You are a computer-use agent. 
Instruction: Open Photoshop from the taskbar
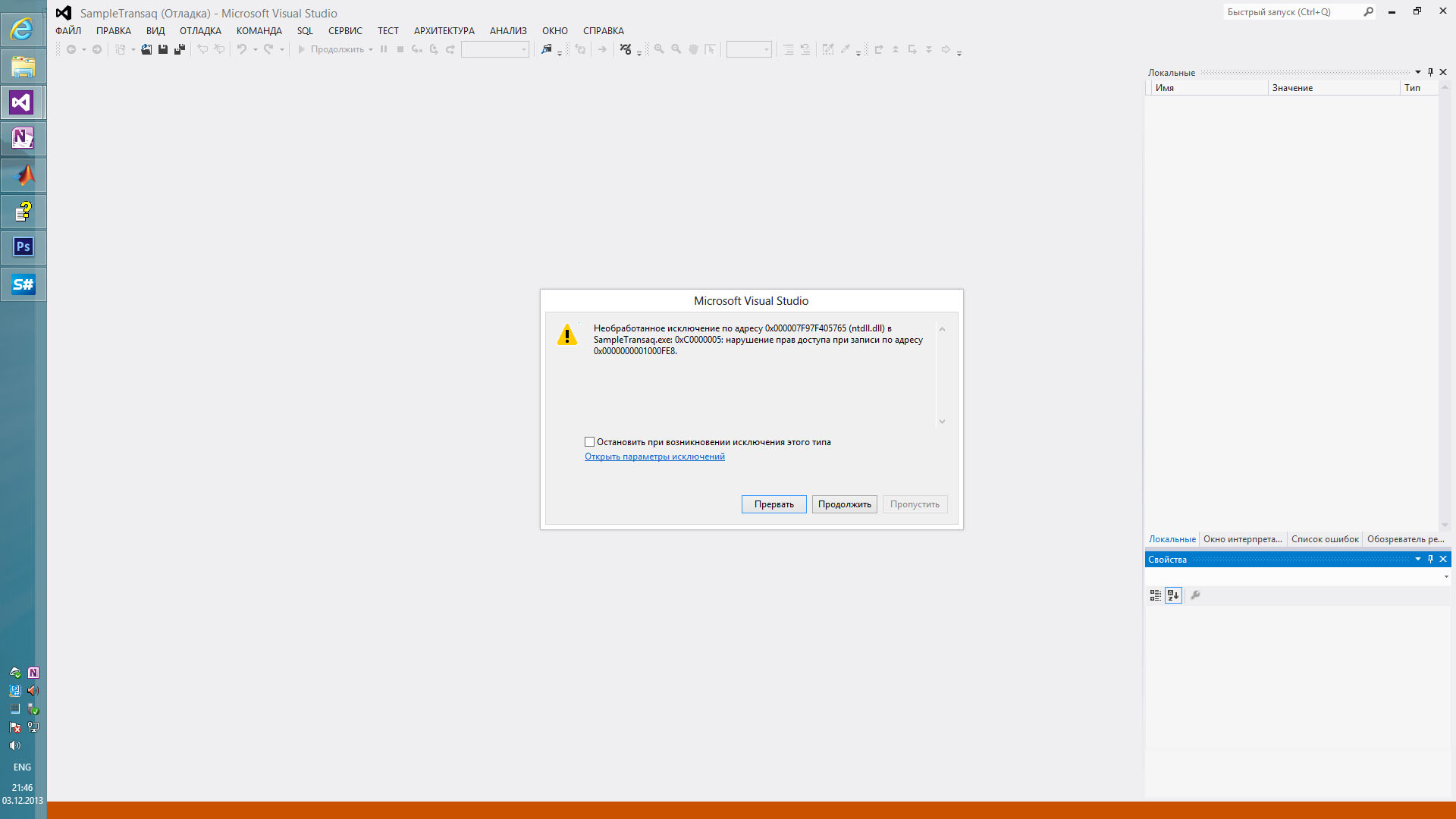coord(23,247)
